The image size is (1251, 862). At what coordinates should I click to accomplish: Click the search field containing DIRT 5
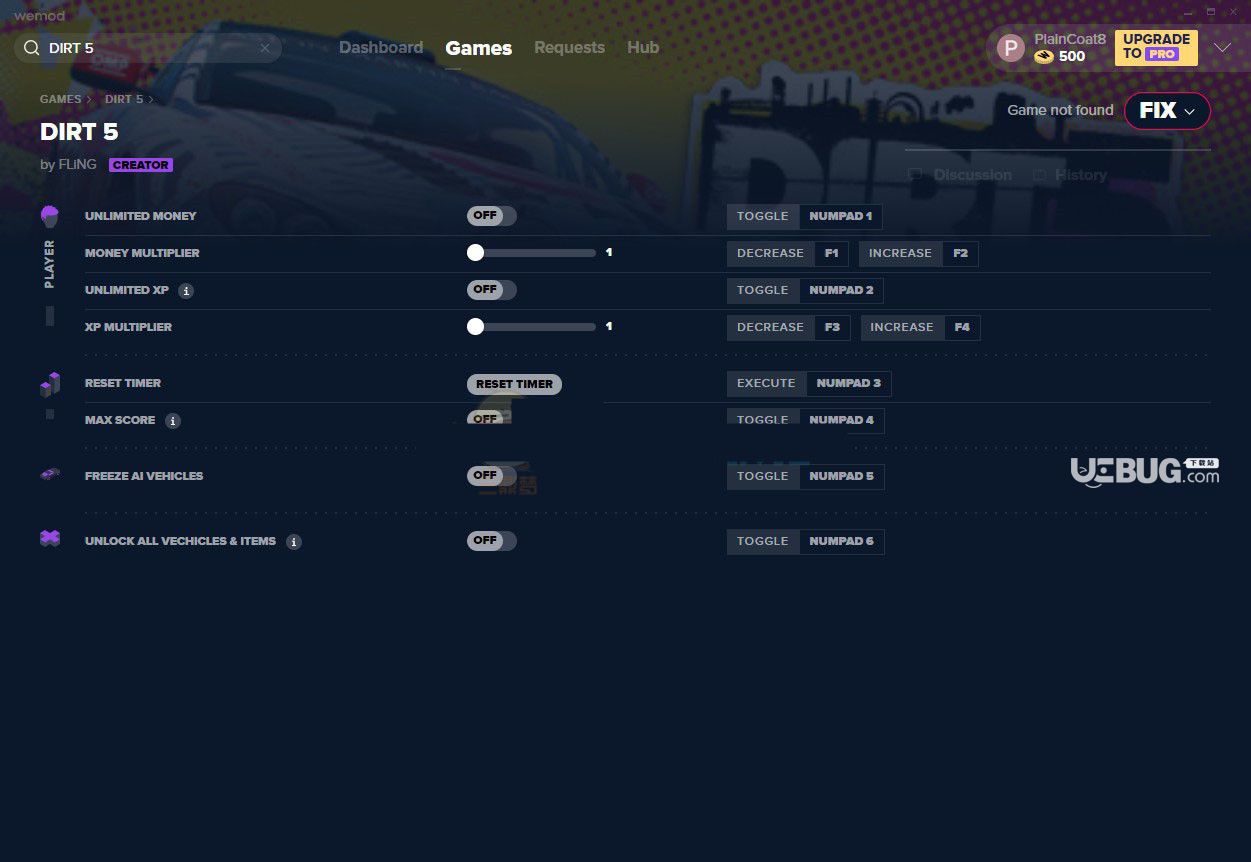(148, 48)
